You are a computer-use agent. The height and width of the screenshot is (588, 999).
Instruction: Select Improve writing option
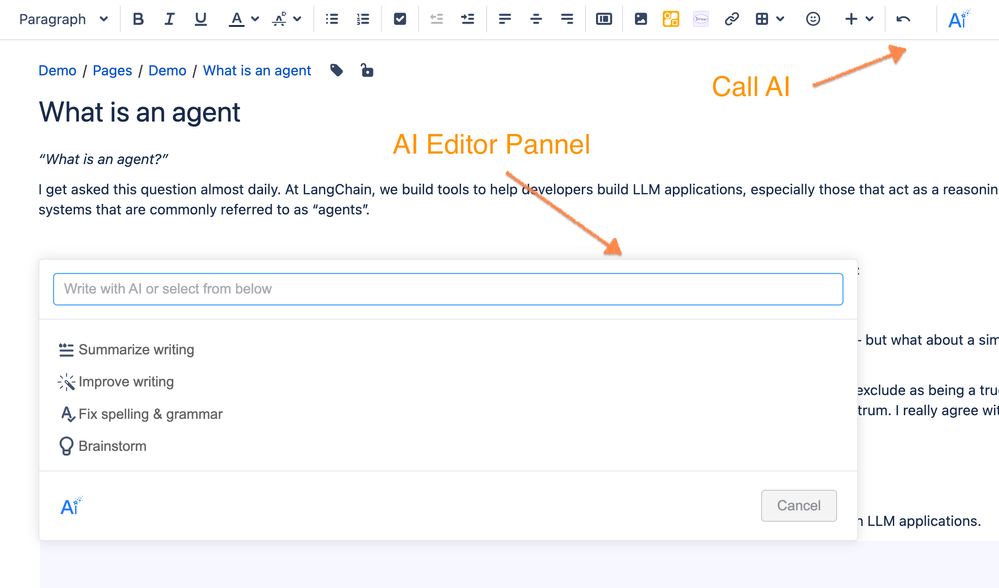116,382
